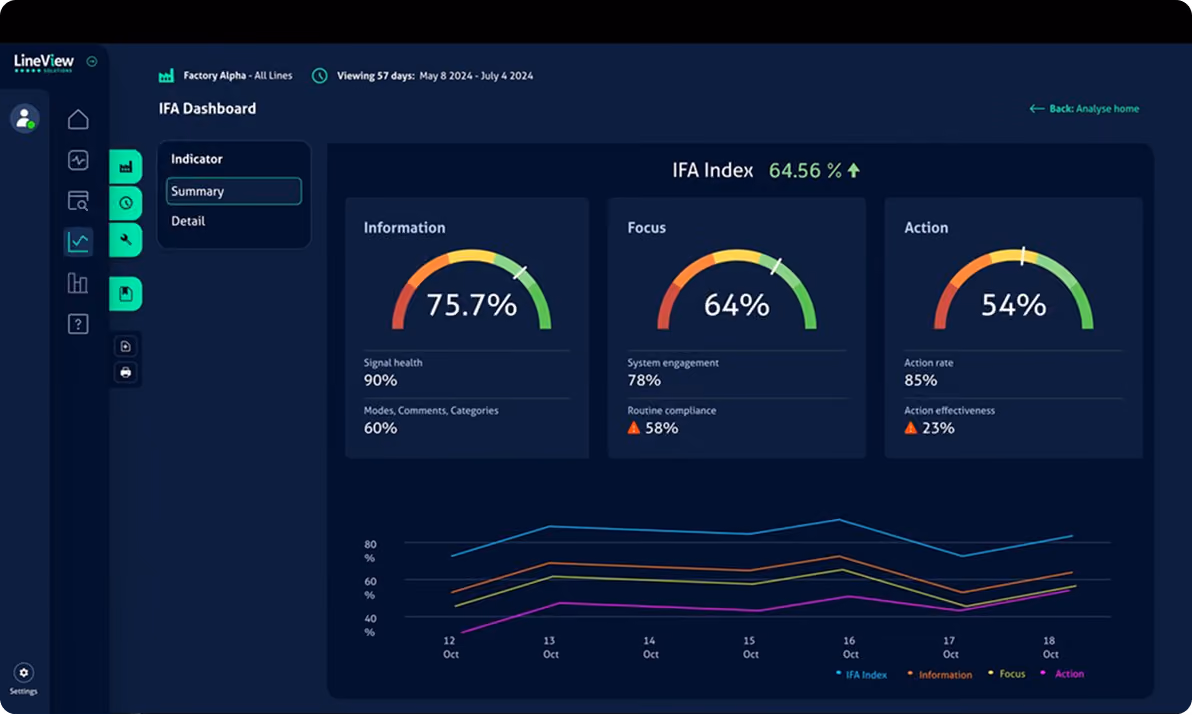Open the search report icon in sidebar
This screenshot has width=1192, height=715.
(78, 201)
